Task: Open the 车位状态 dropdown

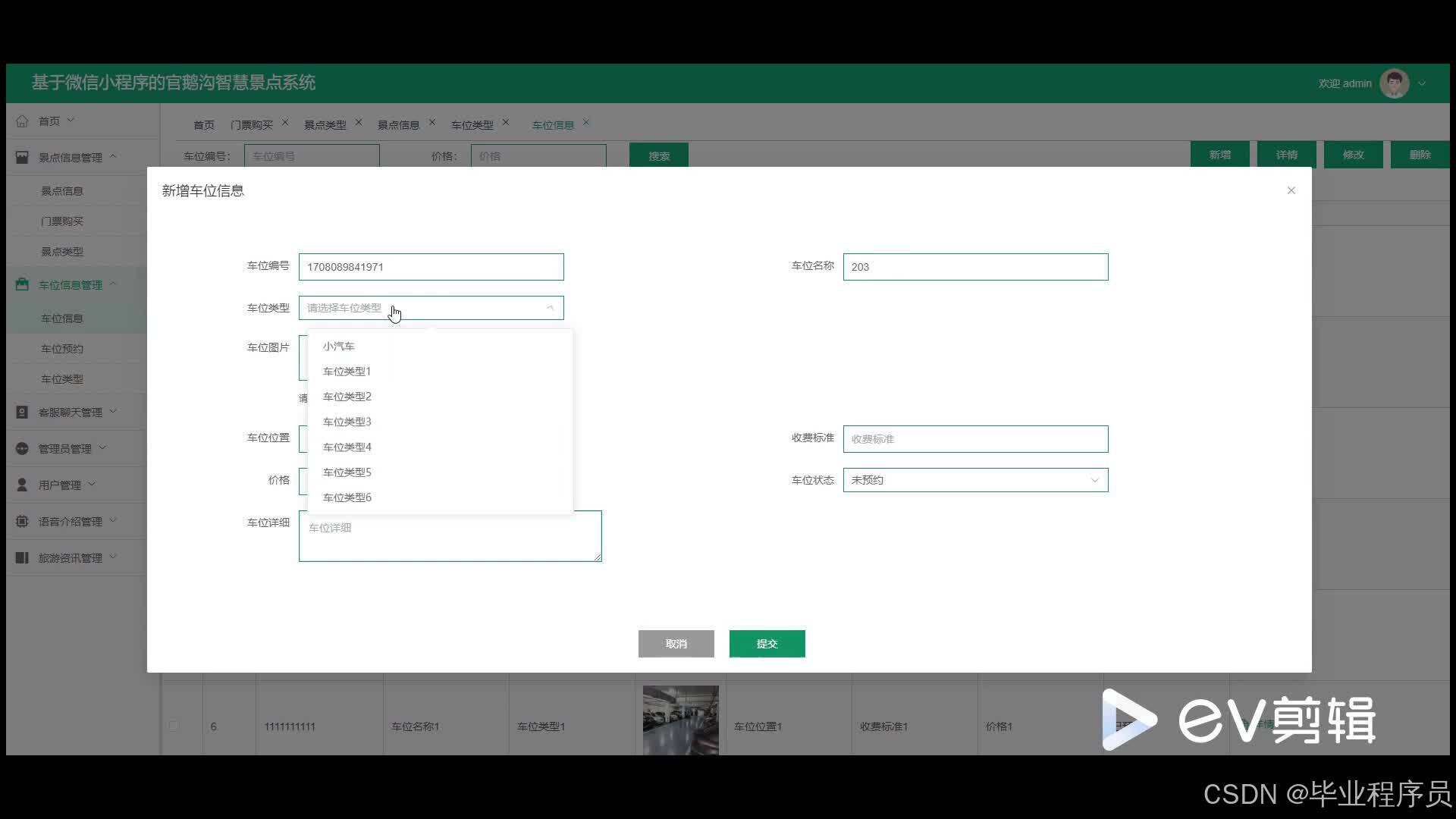Action: [975, 480]
